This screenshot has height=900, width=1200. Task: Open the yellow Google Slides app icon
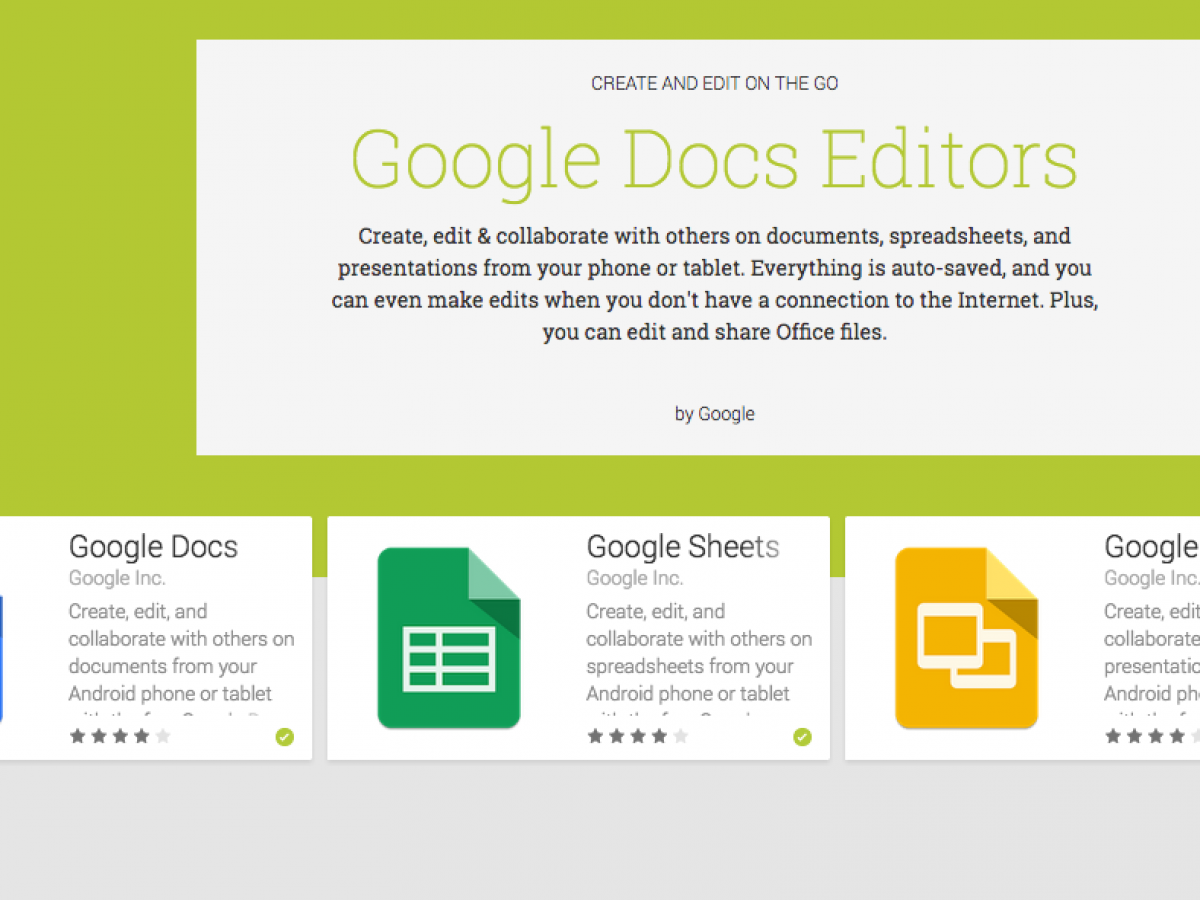pos(966,638)
